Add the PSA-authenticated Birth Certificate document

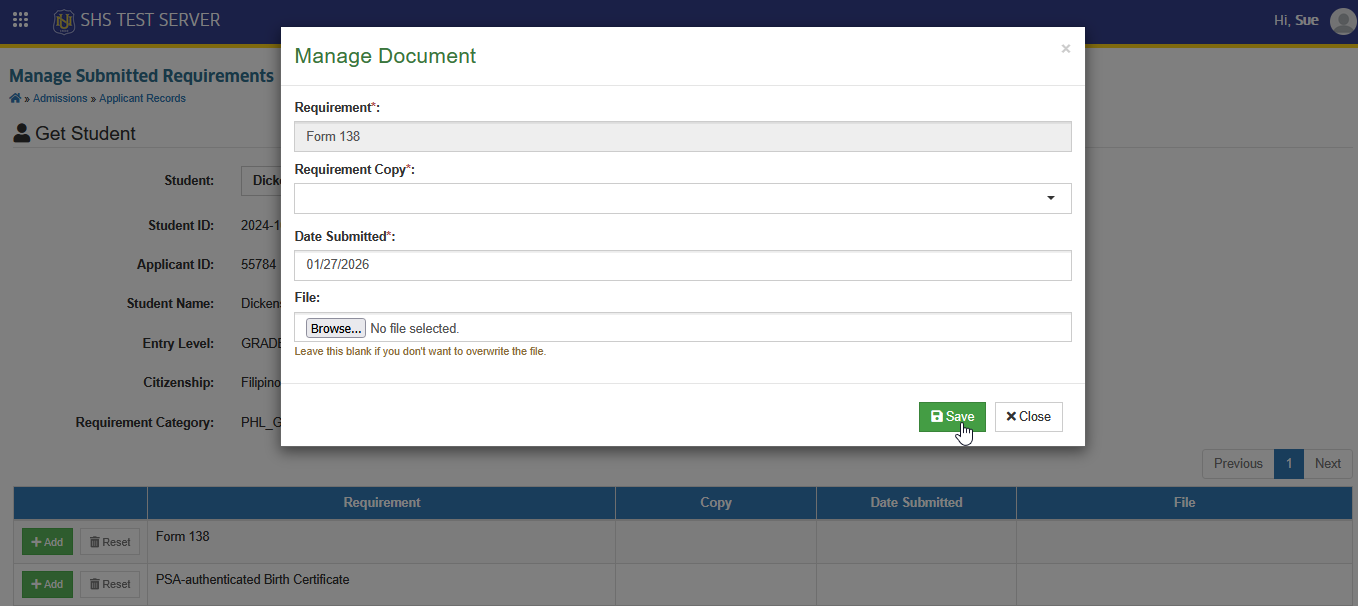coord(47,584)
